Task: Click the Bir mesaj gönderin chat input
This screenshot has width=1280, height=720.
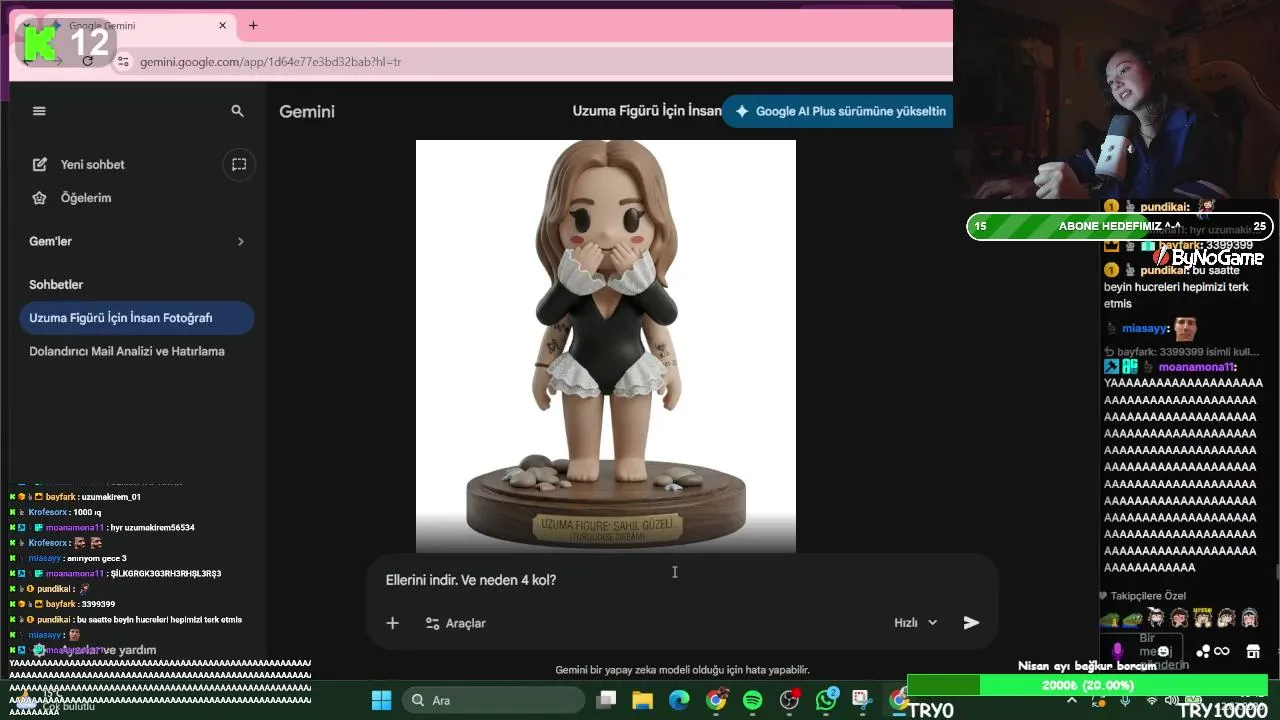Action: [x=1143, y=651]
